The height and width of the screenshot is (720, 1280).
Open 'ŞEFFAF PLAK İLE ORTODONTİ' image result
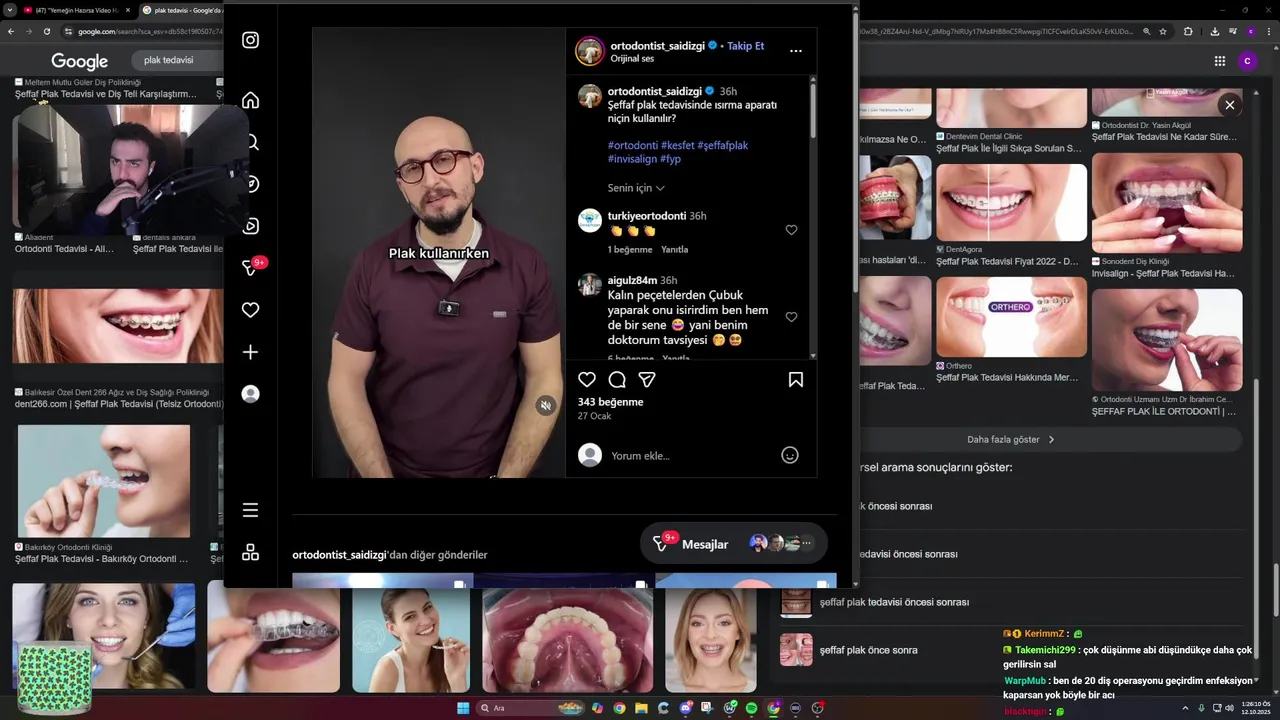pyautogui.click(x=1167, y=340)
